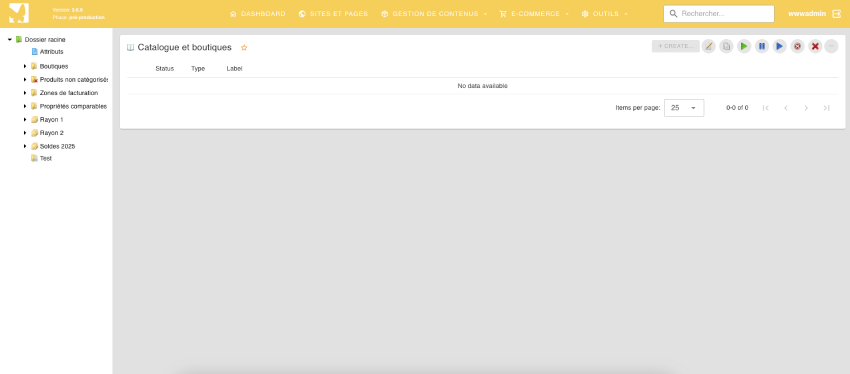Click the Attributs document icon in tree
The height and width of the screenshot is (374, 850).
tap(35, 51)
